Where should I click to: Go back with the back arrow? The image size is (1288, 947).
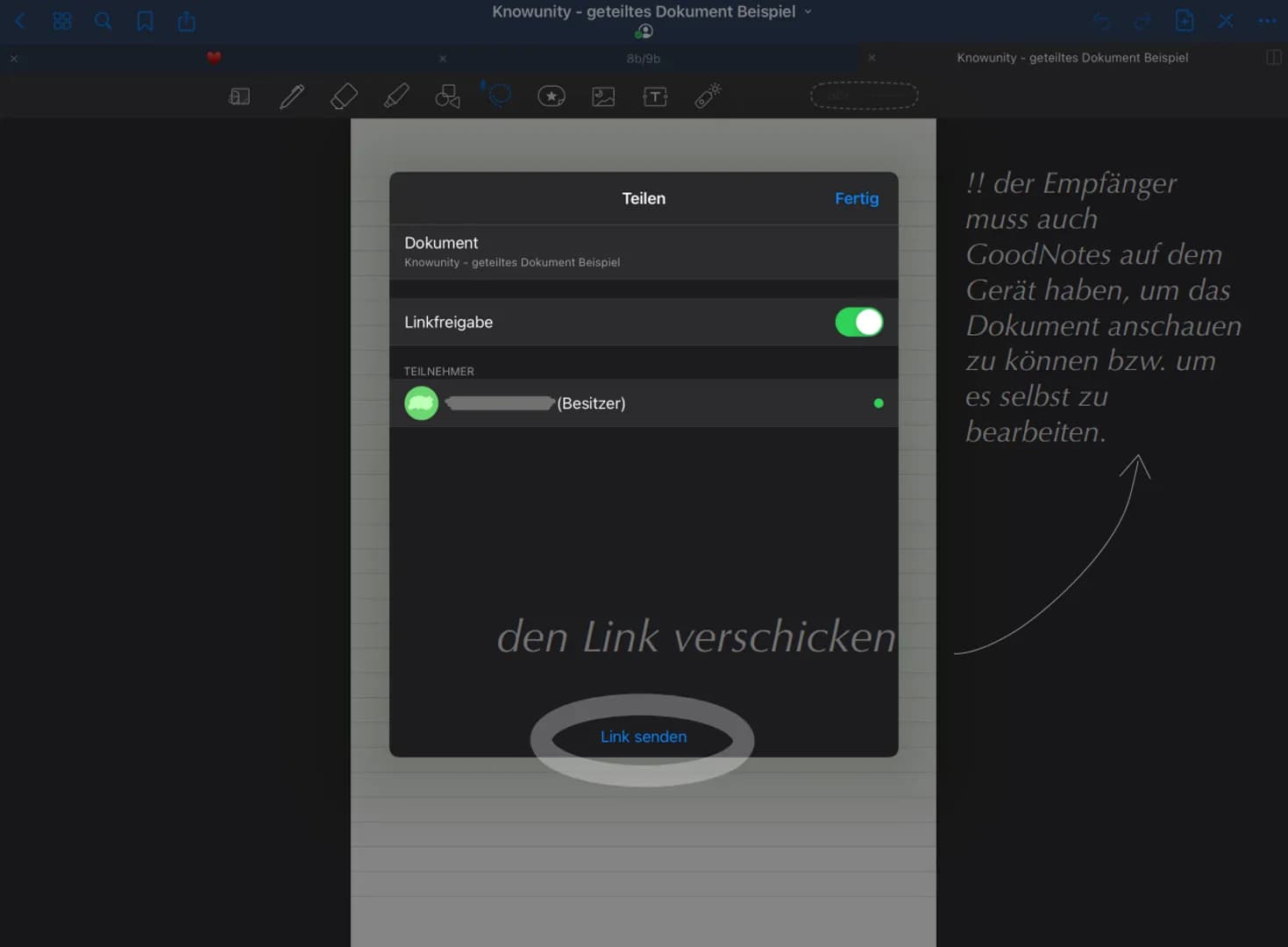tap(20, 20)
